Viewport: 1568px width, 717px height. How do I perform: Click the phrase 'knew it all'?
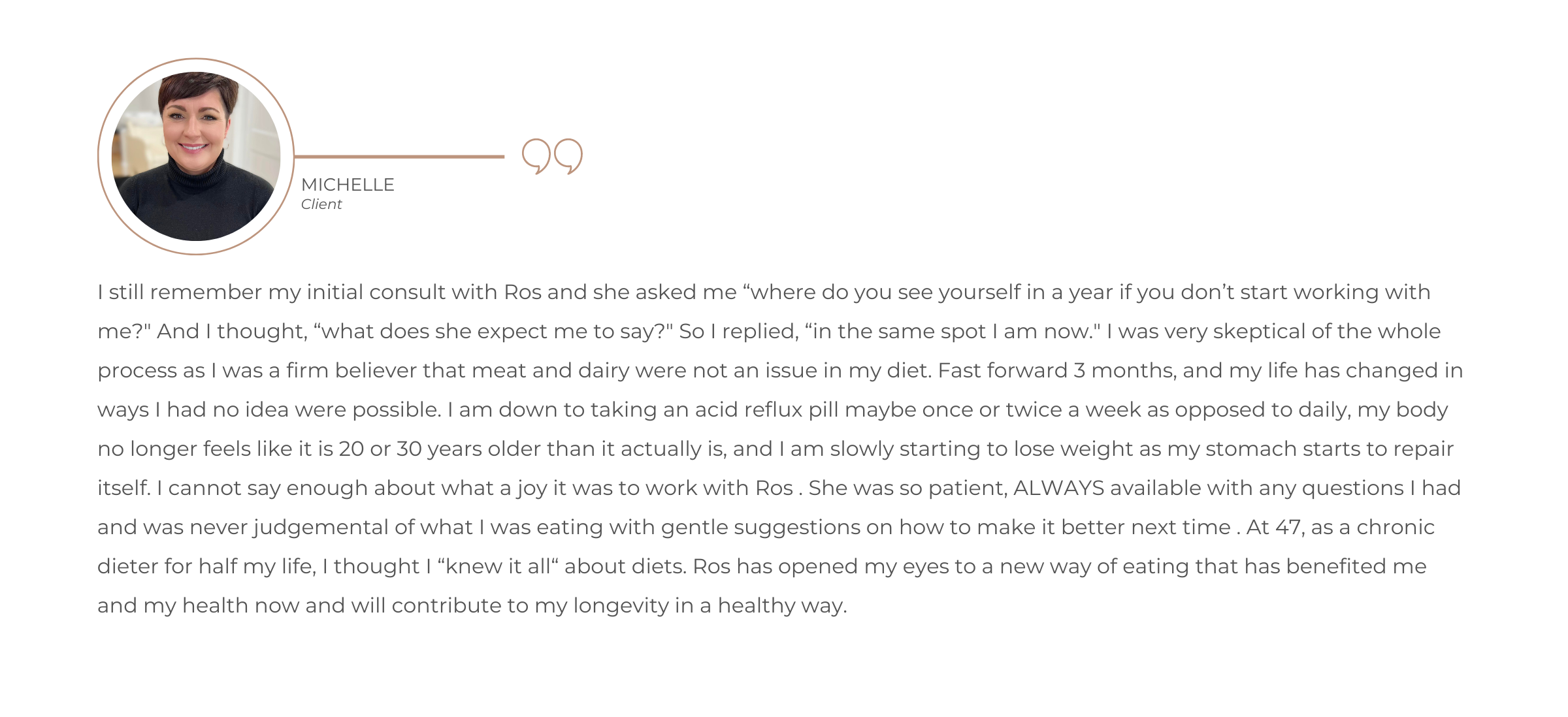[x=498, y=566]
